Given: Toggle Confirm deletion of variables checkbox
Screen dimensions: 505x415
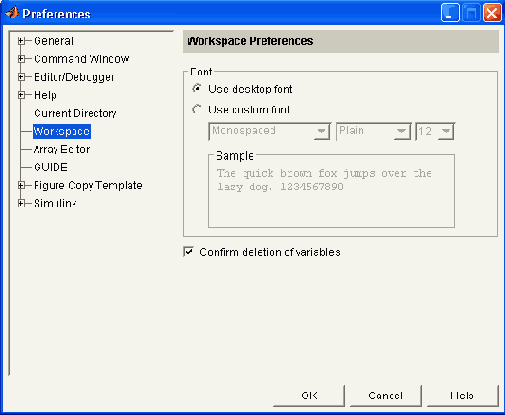Looking at the screenshot, I should (x=188, y=252).
